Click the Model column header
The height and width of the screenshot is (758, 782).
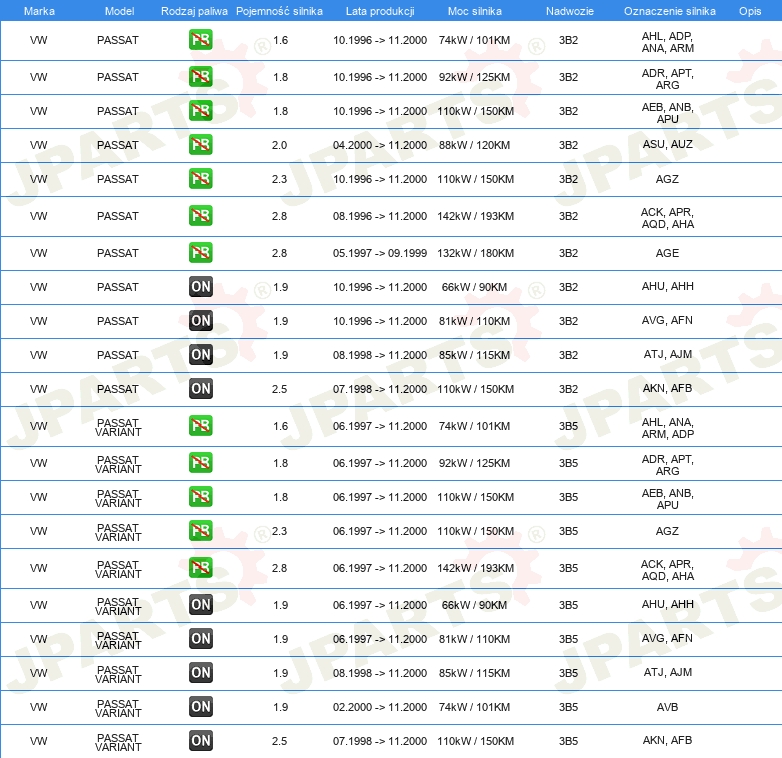pos(119,11)
